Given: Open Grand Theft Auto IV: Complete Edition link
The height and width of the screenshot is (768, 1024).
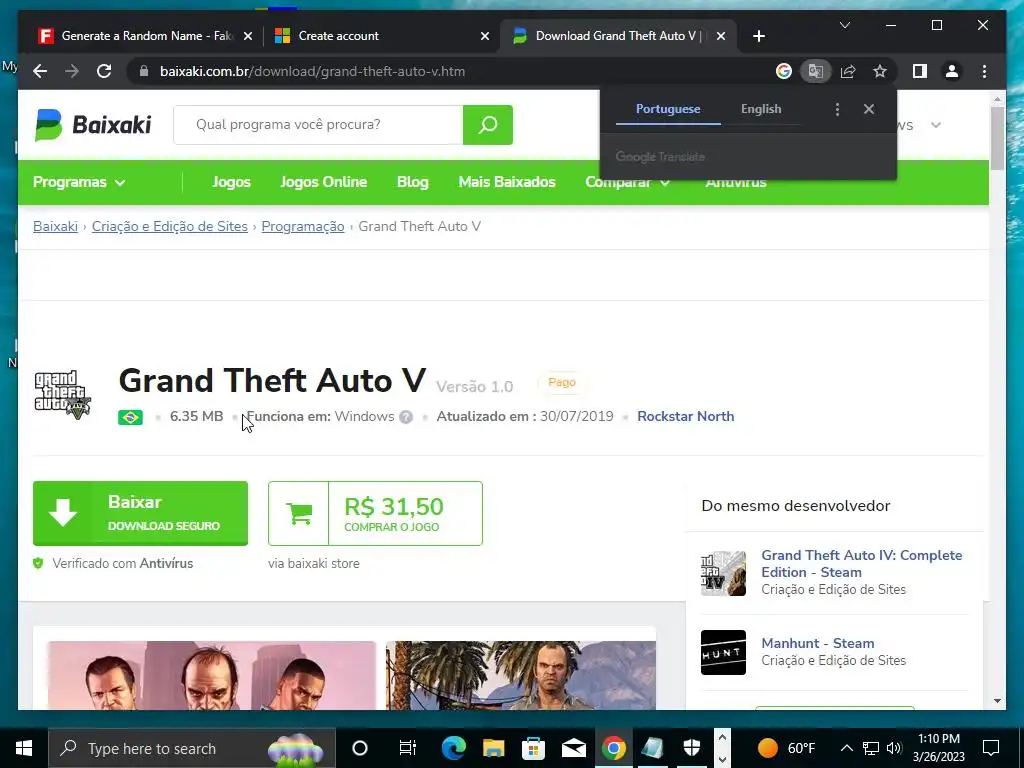Looking at the screenshot, I should point(861,564).
